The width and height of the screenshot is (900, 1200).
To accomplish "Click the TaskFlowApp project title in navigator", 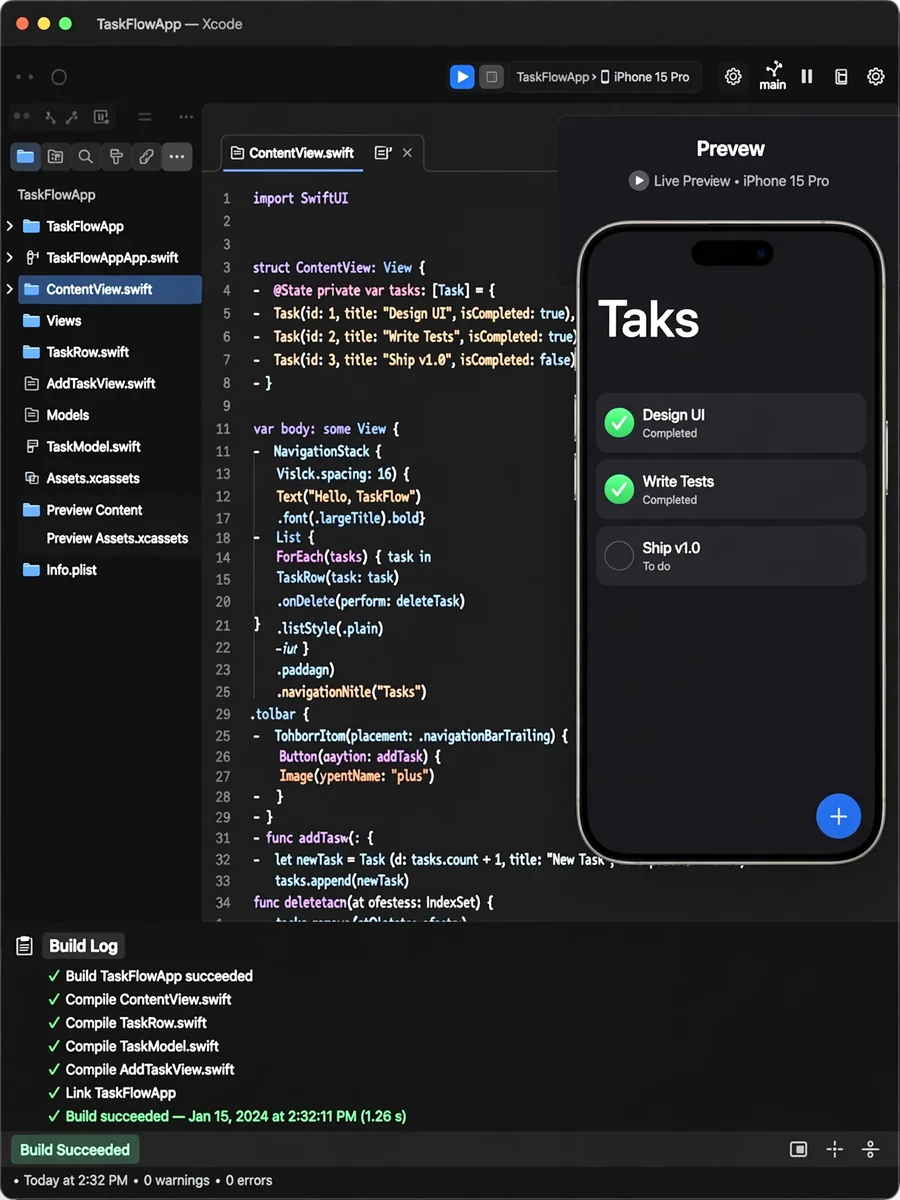I will click(56, 195).
